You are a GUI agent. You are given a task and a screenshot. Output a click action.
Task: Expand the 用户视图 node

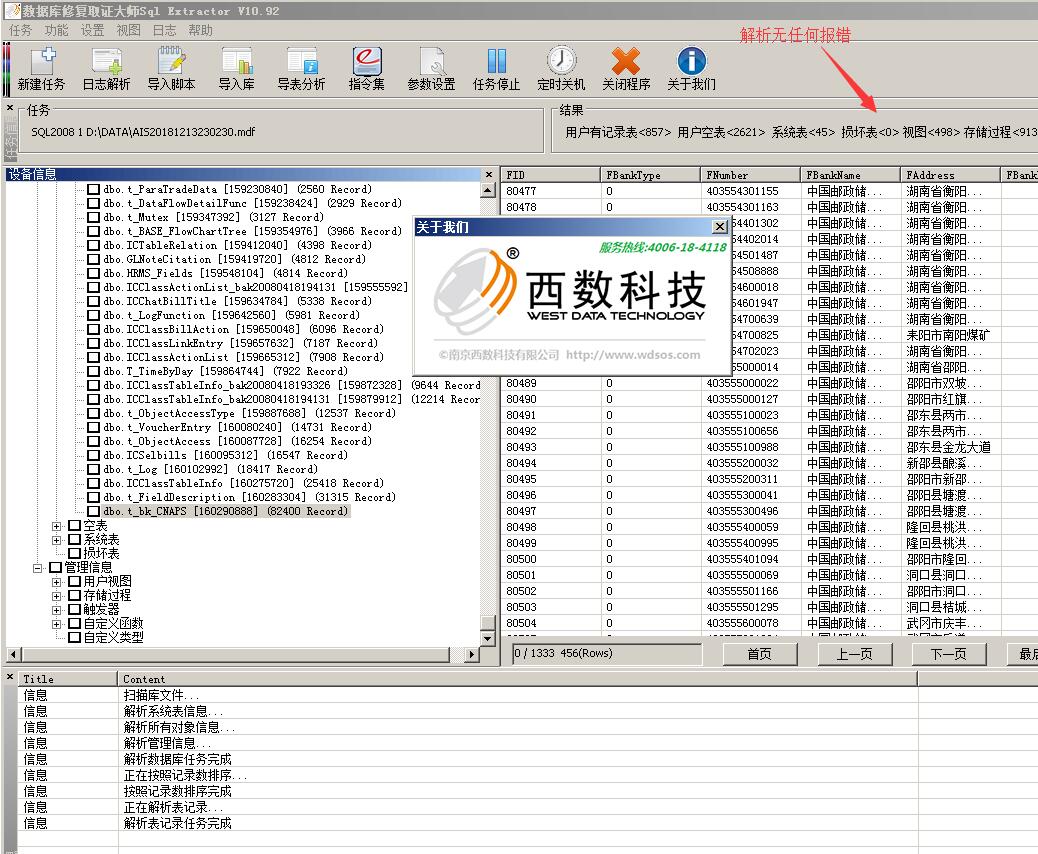click(x=56, y=582)
